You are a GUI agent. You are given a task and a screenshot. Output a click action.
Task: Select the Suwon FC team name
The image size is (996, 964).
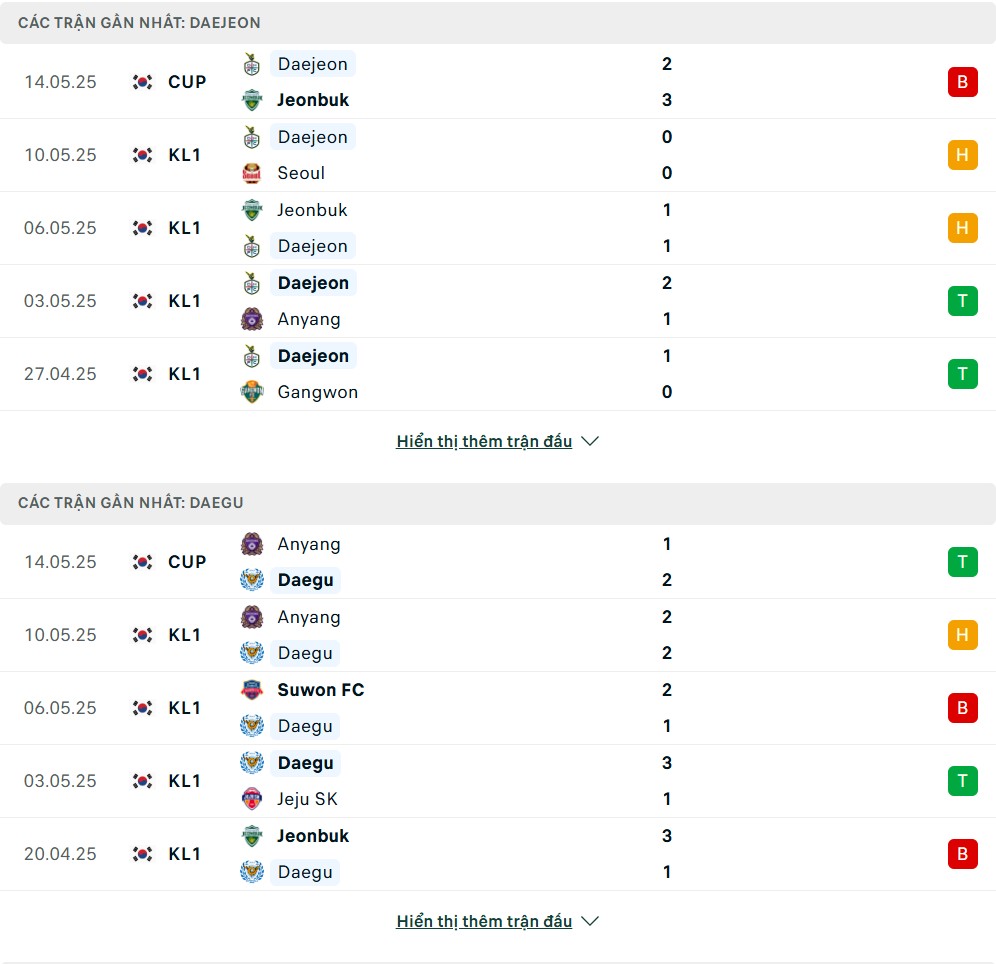tap(321, 690)
